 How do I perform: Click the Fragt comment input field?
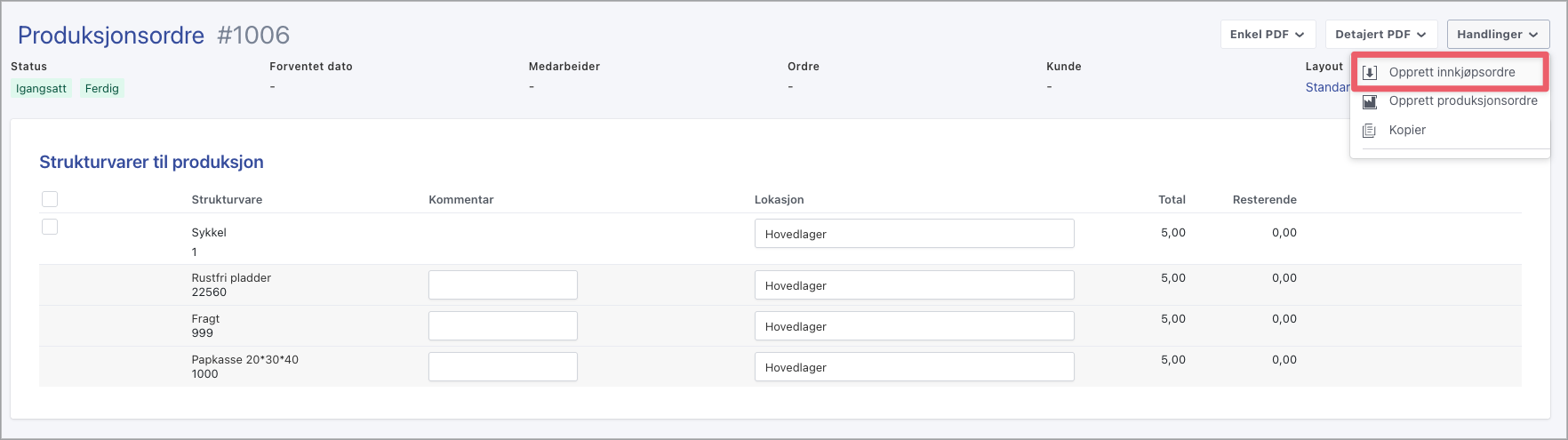pos(502,326)
